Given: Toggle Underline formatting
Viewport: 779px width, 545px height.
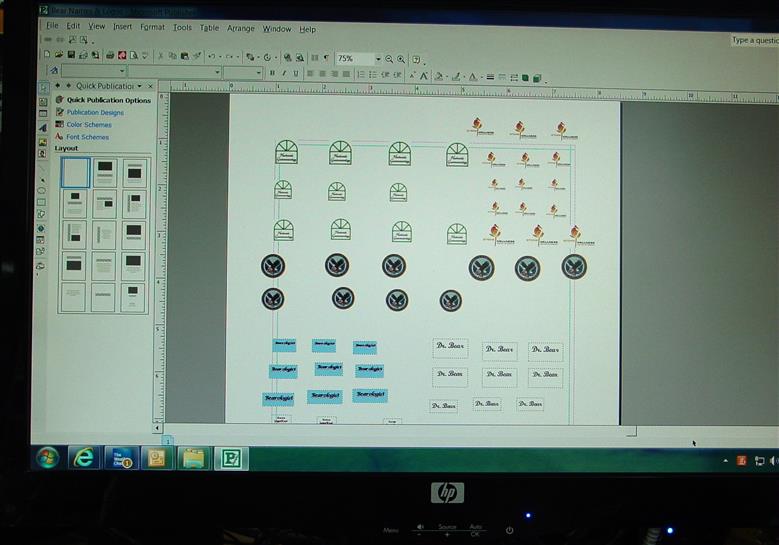Looking at the screenshot, I should click(296, 74).
